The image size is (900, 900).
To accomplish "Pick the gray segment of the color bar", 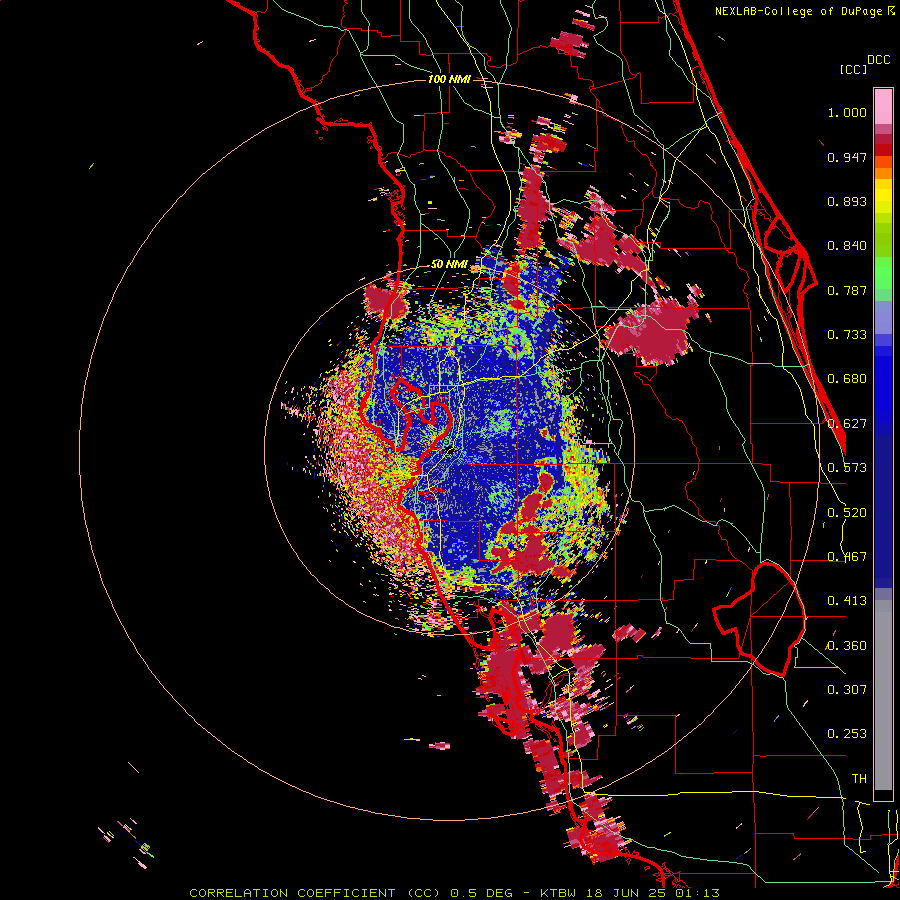I will click(x=883, y=695).
